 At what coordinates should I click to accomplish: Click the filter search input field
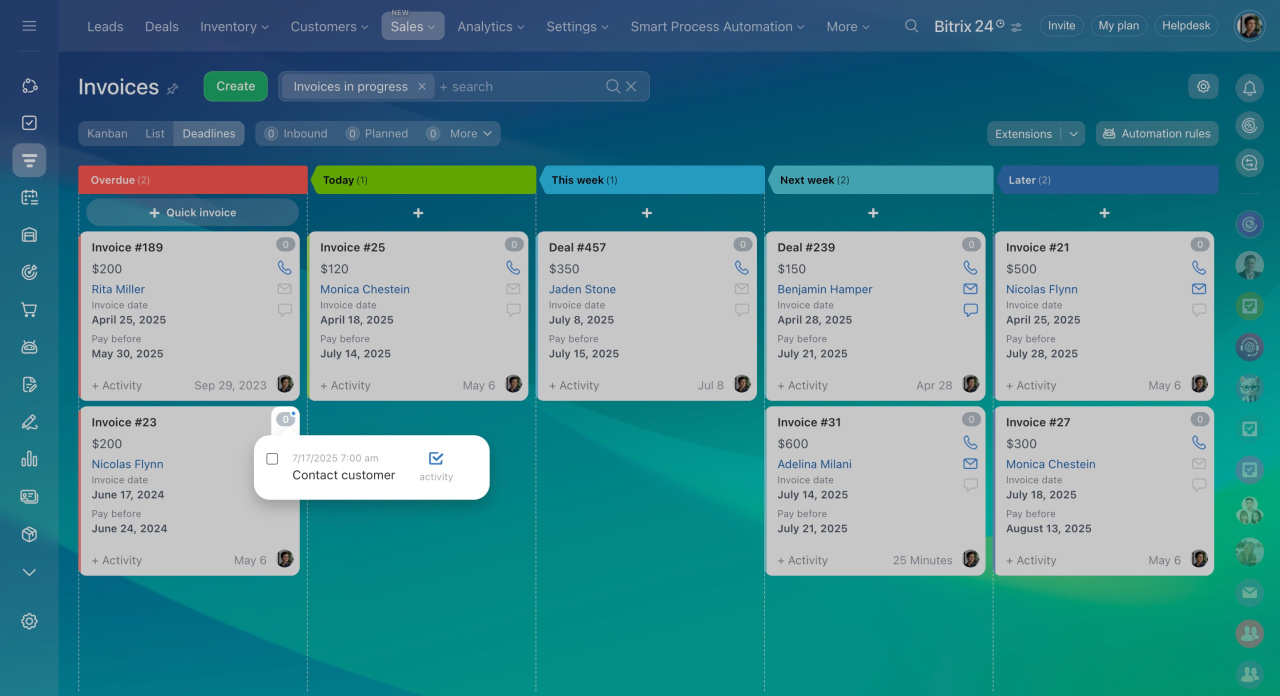[x=520, y=87]
